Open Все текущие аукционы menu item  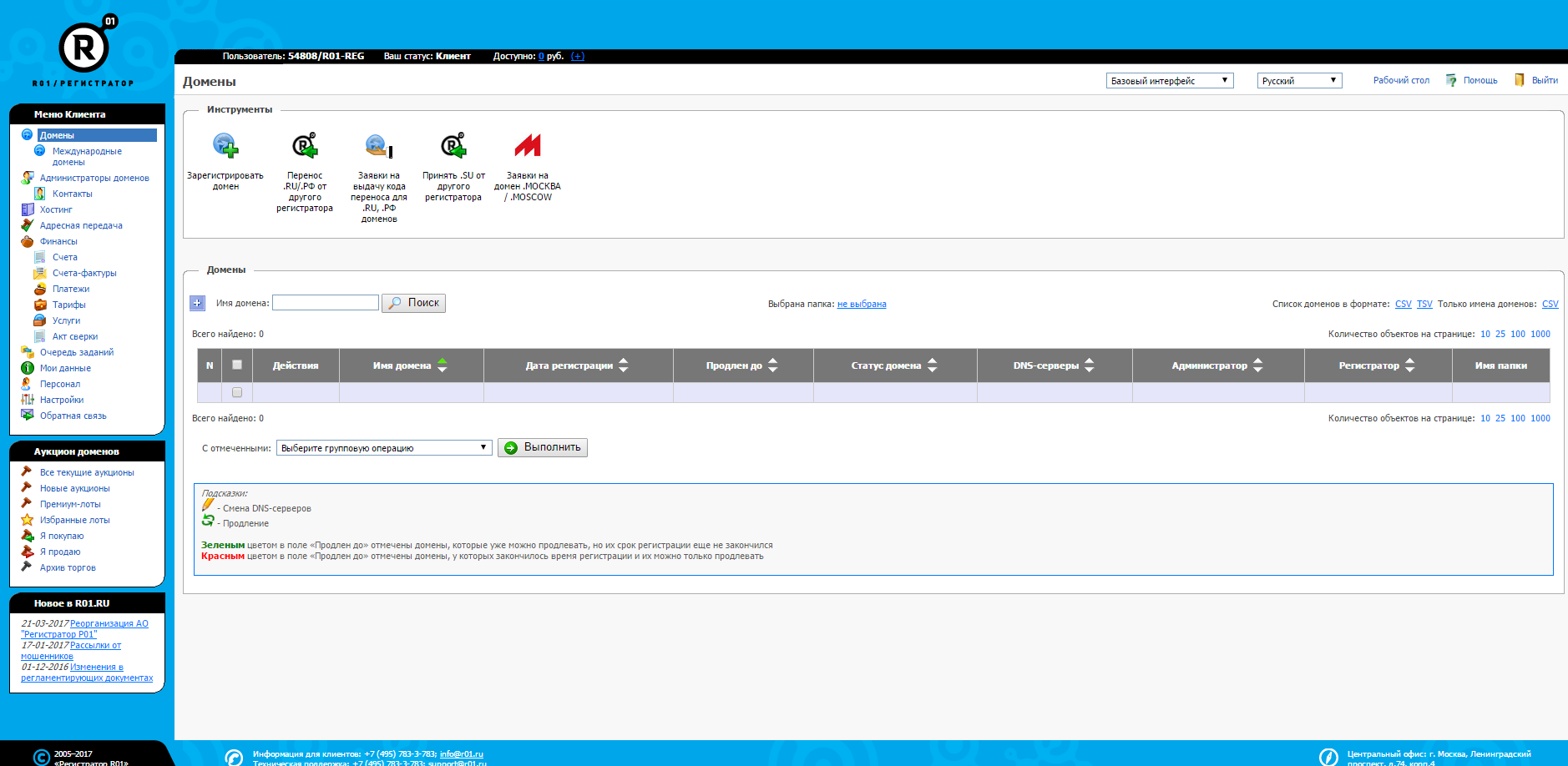(87, 472)
